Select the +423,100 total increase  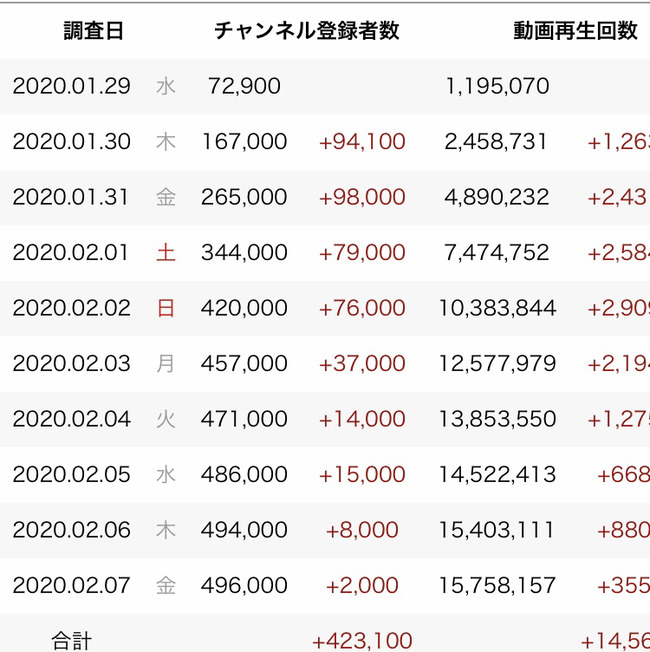click(362, 641)
